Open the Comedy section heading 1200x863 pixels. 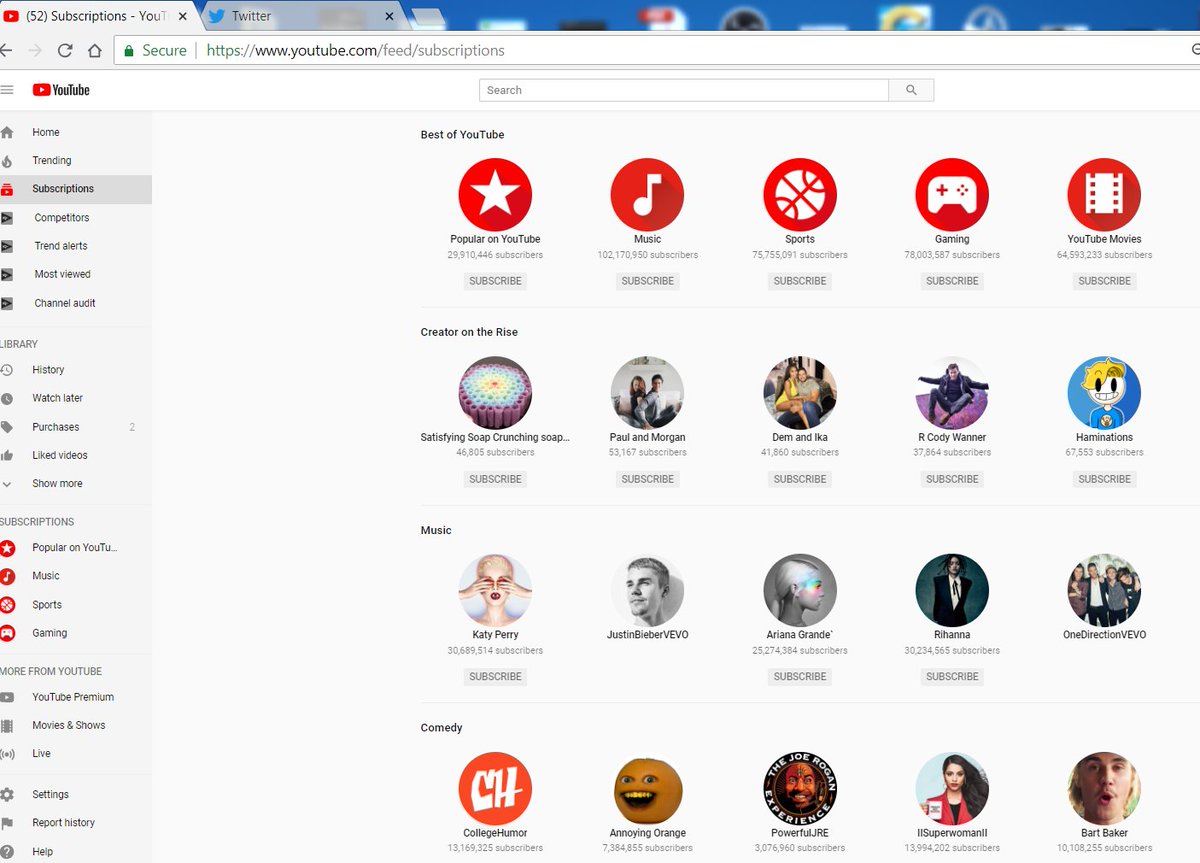(441, 728)
